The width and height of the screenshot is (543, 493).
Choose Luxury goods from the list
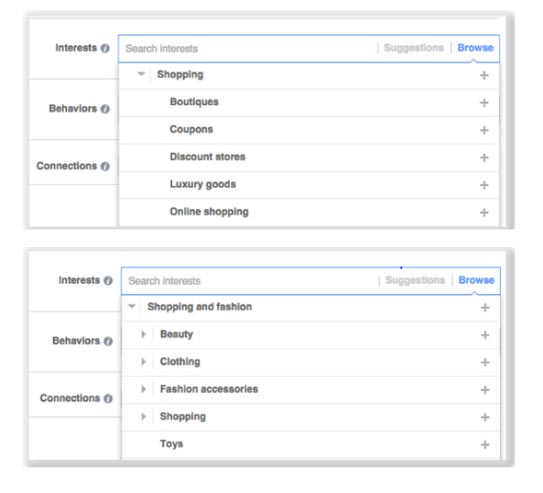click(203, 184)
